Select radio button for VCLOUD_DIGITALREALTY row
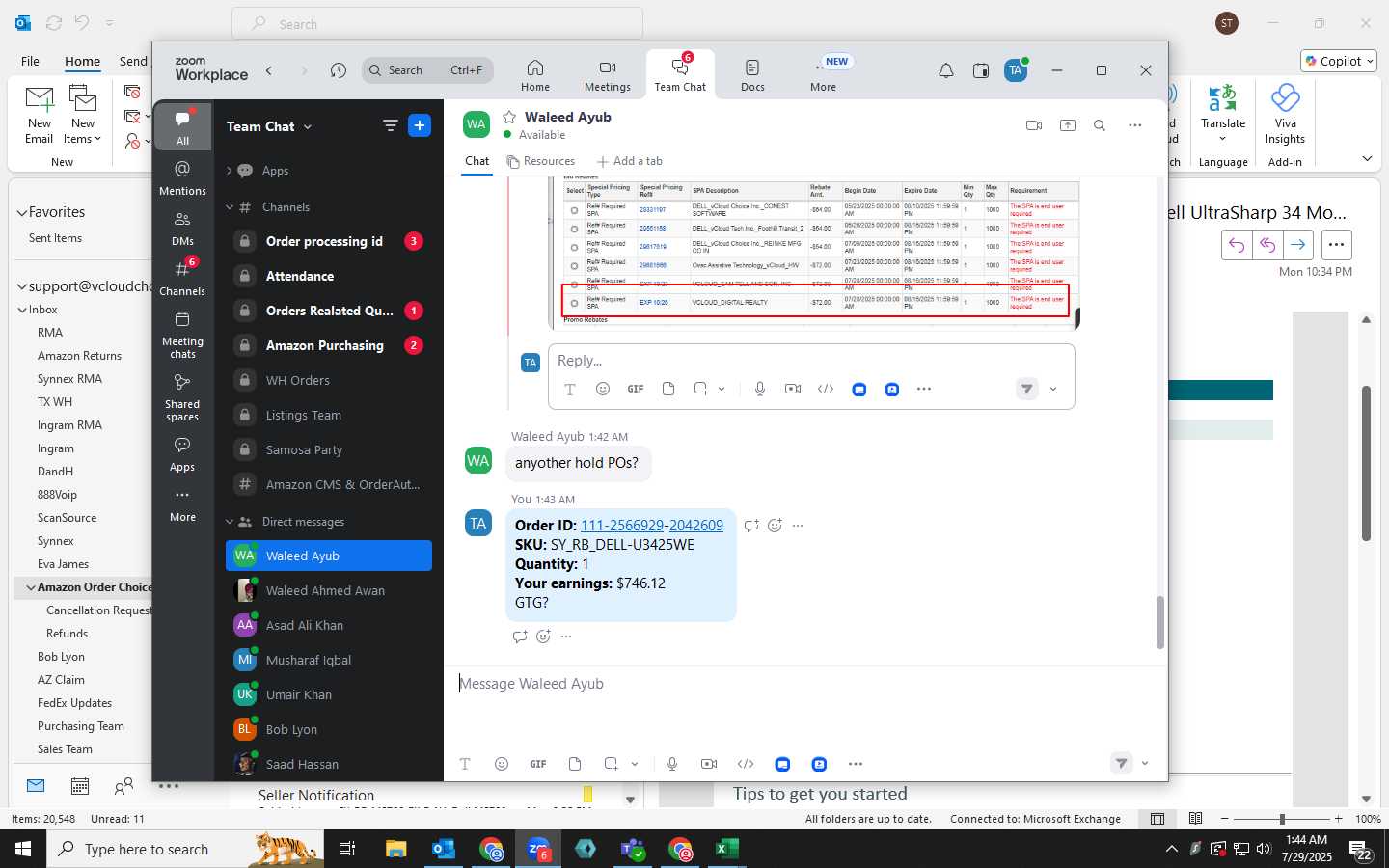This screenshot has height=868, width=1389. (x=574, y=303)
